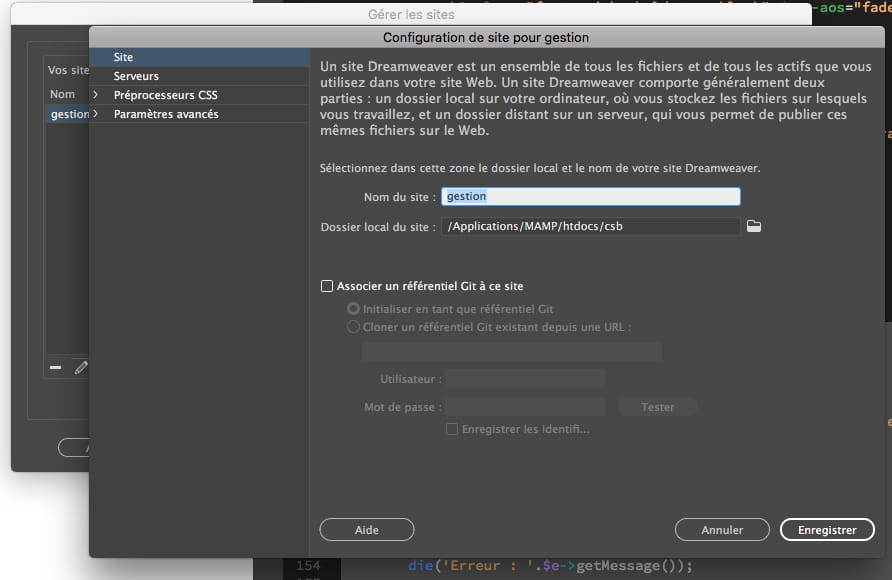This screenshot has height=580, width=892.
Task: Click Nom column header in Gérer les sites
Action: [62, 94]
